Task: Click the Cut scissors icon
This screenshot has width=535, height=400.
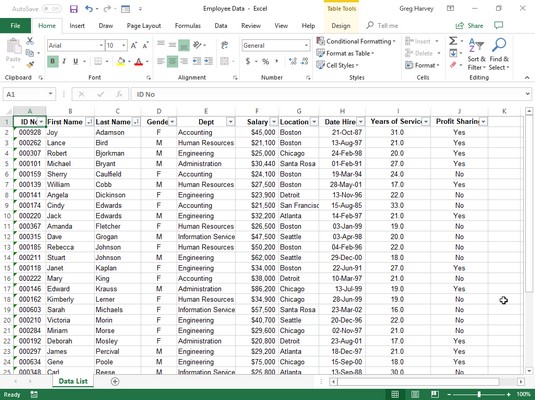Action: pos(30,41)
